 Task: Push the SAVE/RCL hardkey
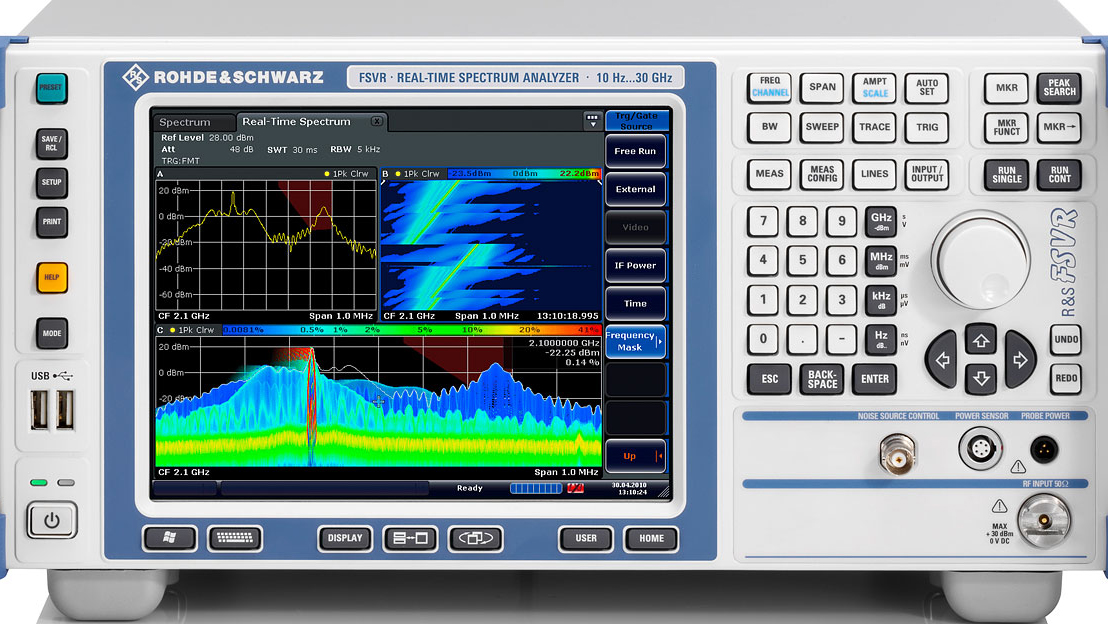tap(51, 143)
